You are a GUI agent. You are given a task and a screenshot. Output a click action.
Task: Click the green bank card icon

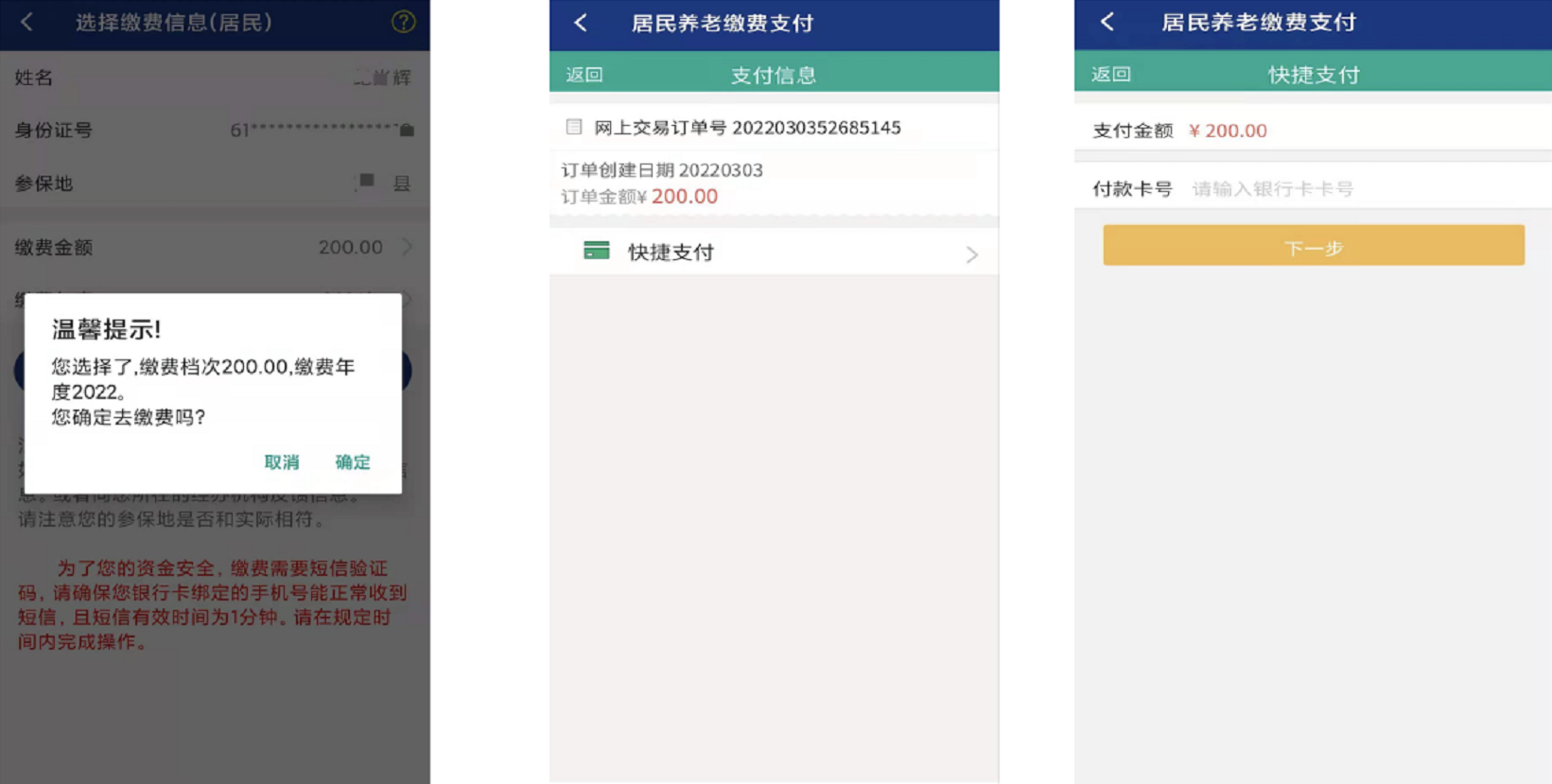(596, 252)
